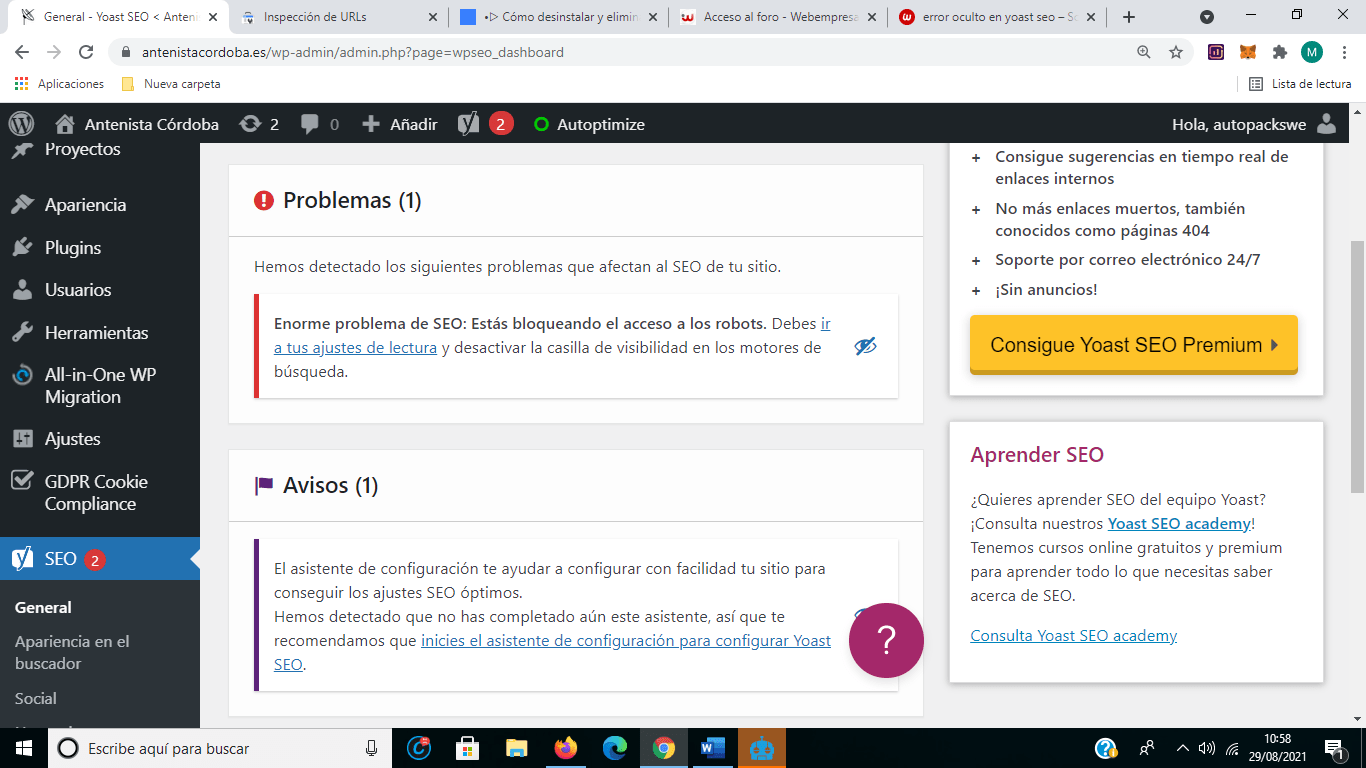Screen dimensions: 1366x768
Task: Open comments bubble in admin bar
Action: pos(320,124)
